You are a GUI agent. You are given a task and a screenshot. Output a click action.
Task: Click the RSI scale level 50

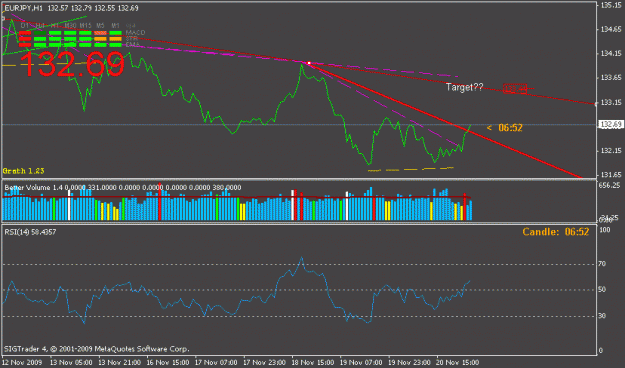click(x=602, y=289)
